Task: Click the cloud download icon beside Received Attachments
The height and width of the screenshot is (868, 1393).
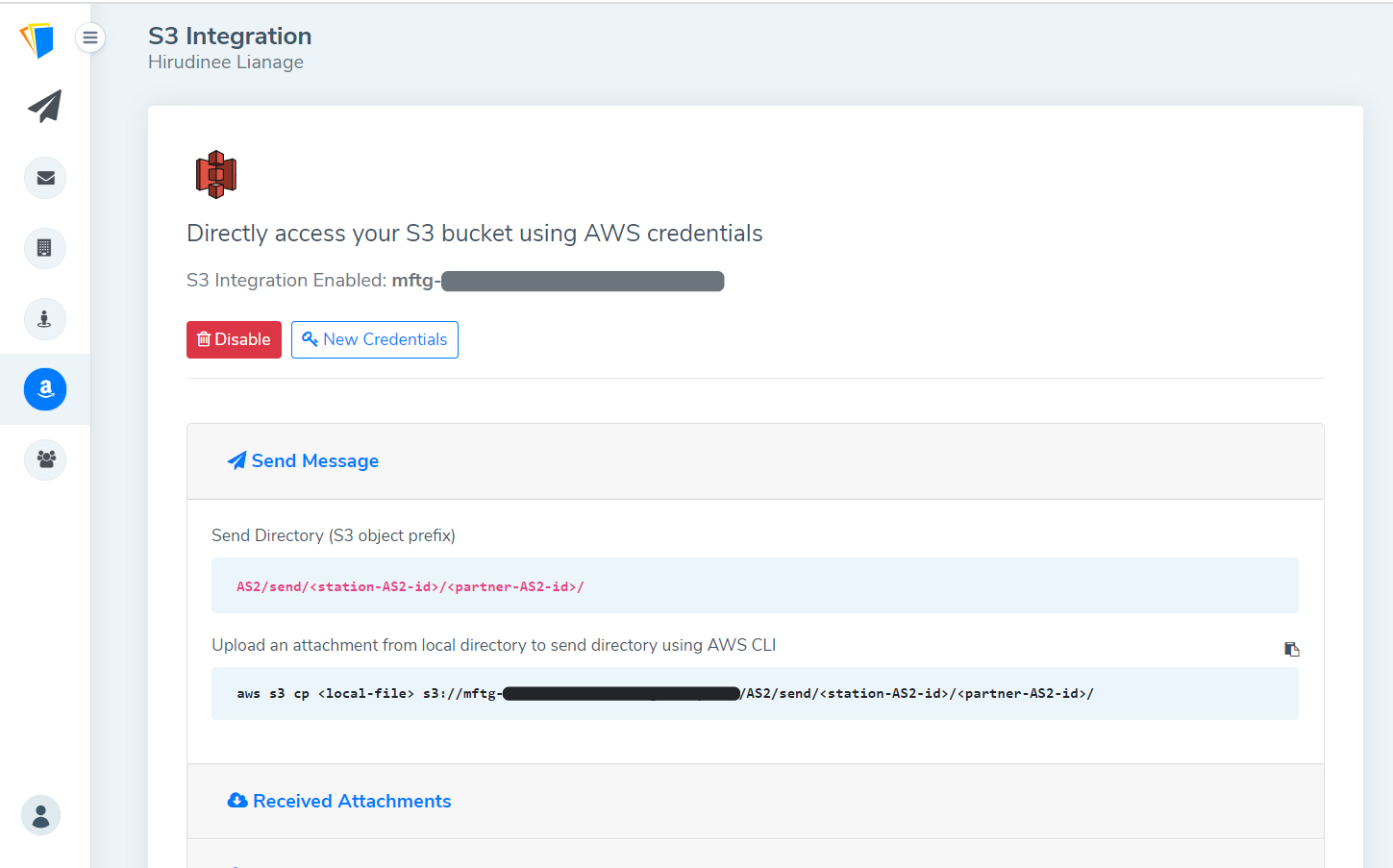Action: tap(237, 801)
